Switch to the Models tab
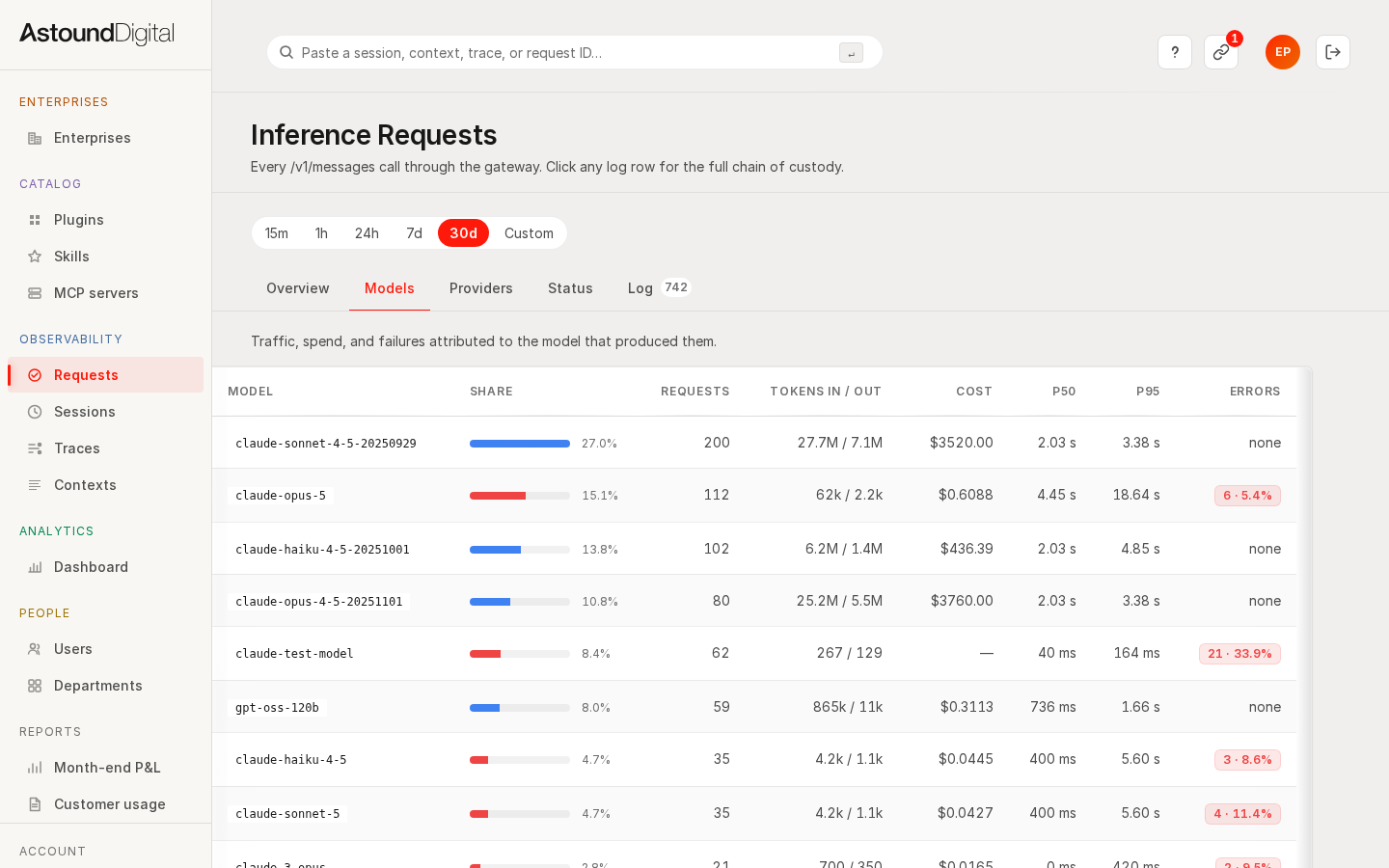The width and height of the screenshot is (1389, 868). (390, 288)
